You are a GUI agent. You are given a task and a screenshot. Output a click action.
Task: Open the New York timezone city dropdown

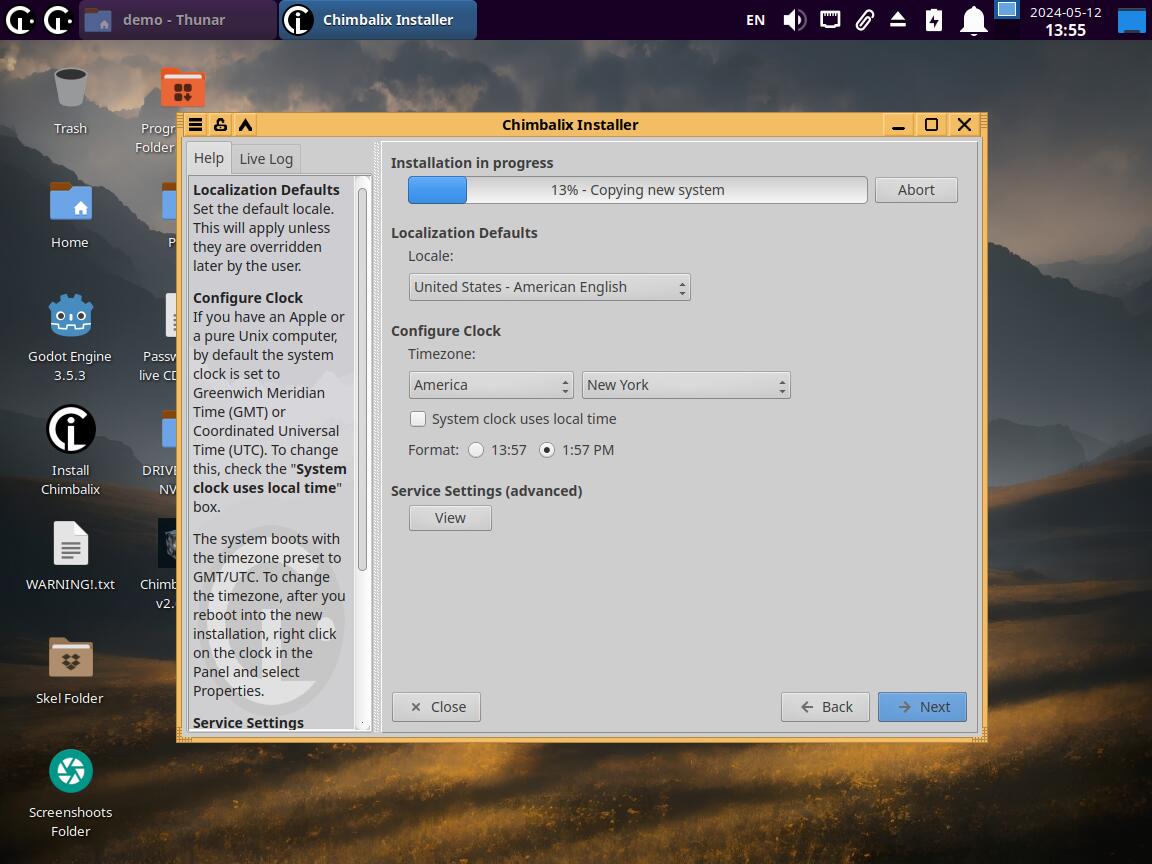click(x=686, y=385)
